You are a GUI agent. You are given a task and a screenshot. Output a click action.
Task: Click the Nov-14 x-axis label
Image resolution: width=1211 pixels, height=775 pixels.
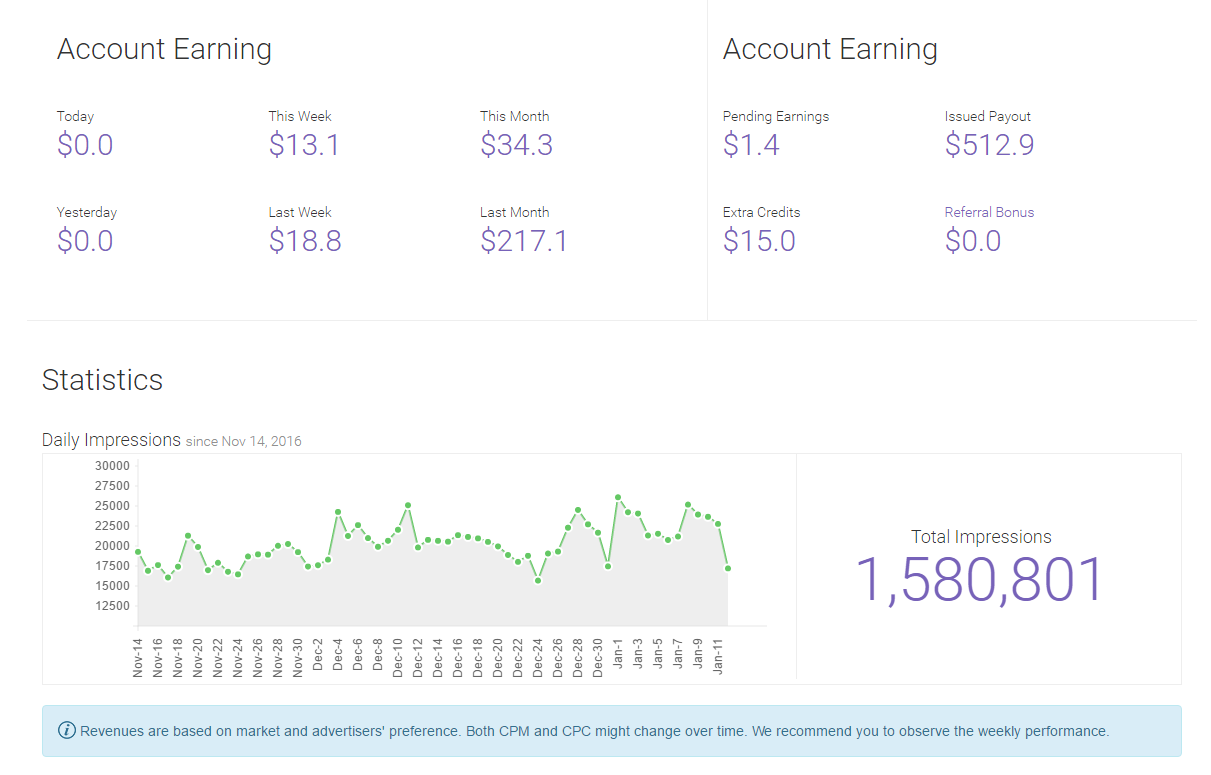(x=138, y=658)
